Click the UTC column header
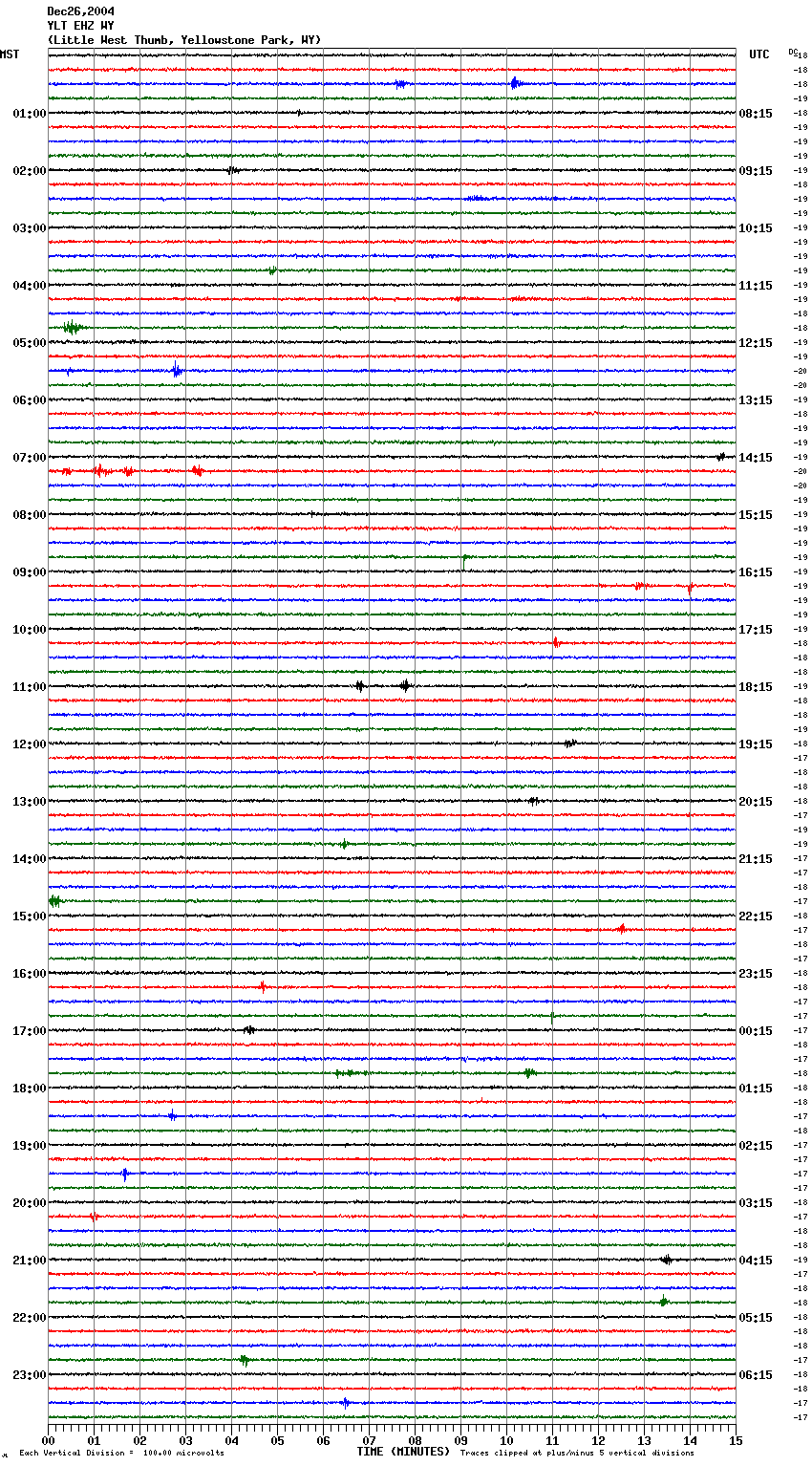This screenshot has height=1466, width=812. click(x=759, y=54)
